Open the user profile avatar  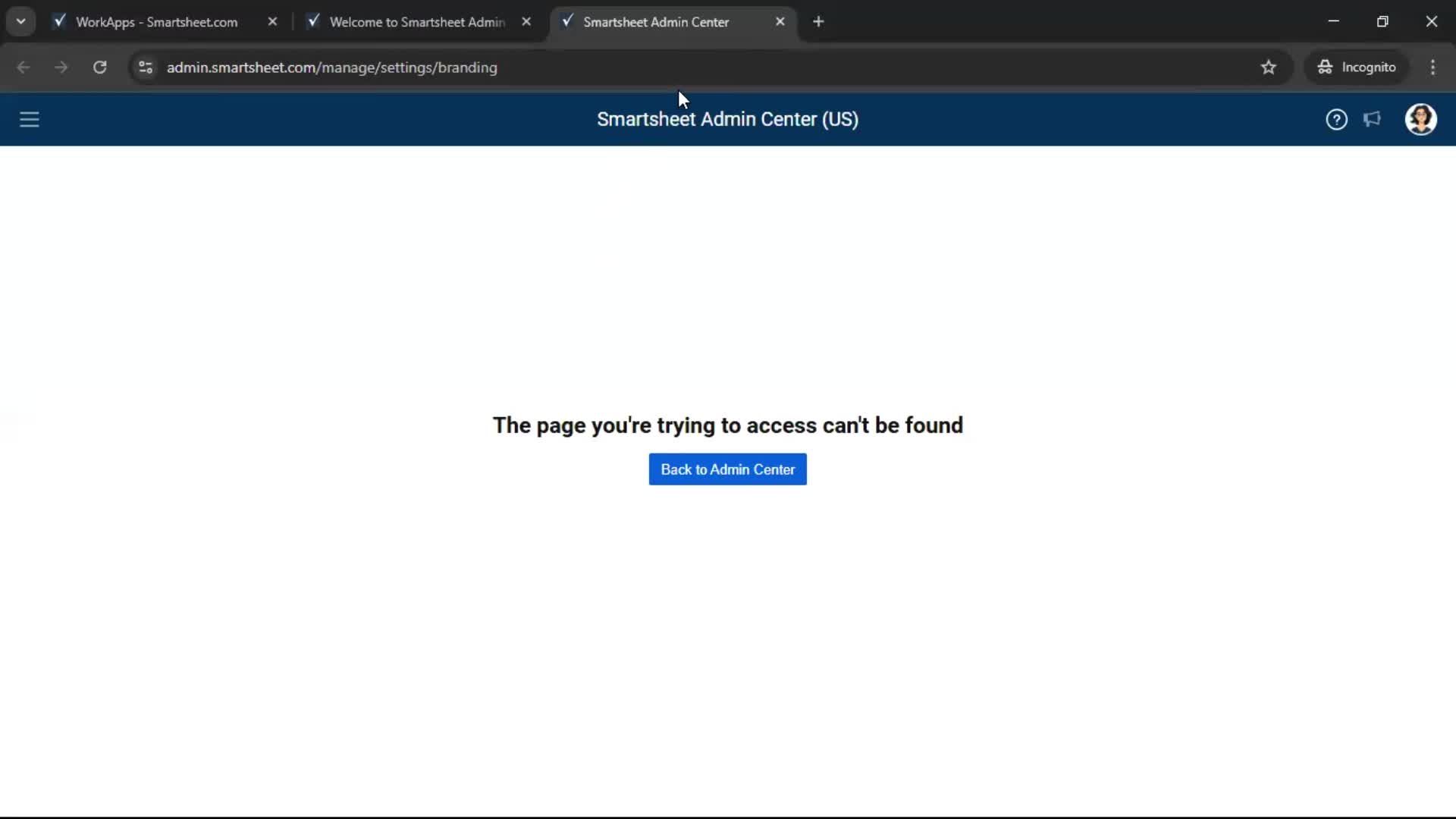tap(1421, 119)
